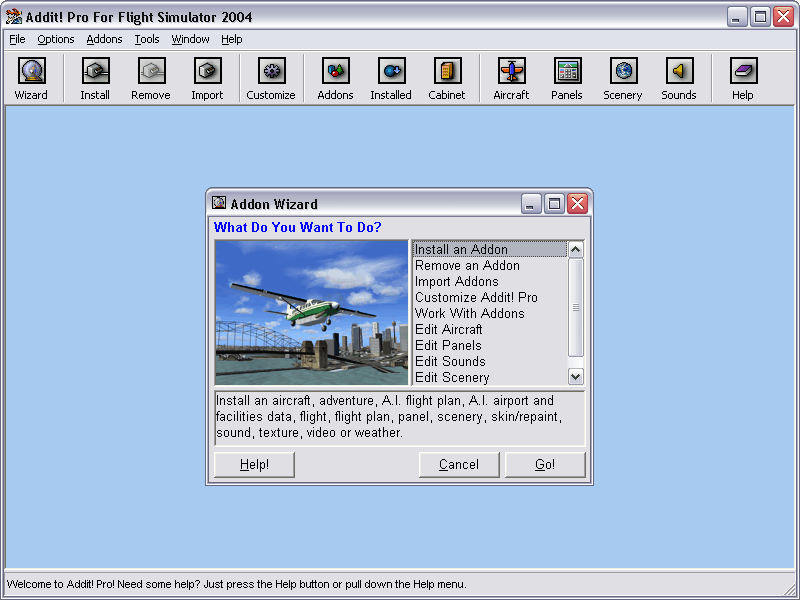The height and width of the screenshot is (600, 800).
Task: Click the list scrollbar up arrow
Action: (x=576, y=249)
